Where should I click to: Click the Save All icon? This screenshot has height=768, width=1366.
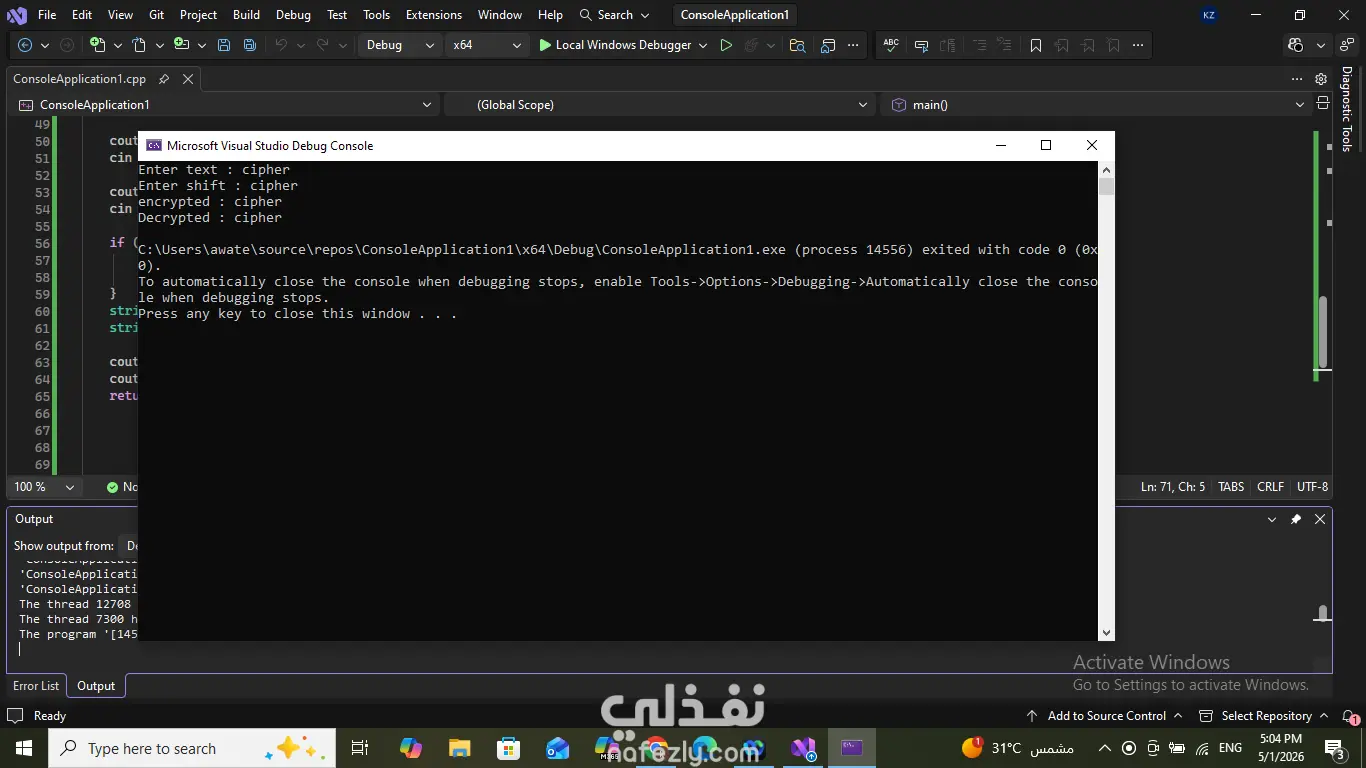pyautogui.click(x=250, y=45)
